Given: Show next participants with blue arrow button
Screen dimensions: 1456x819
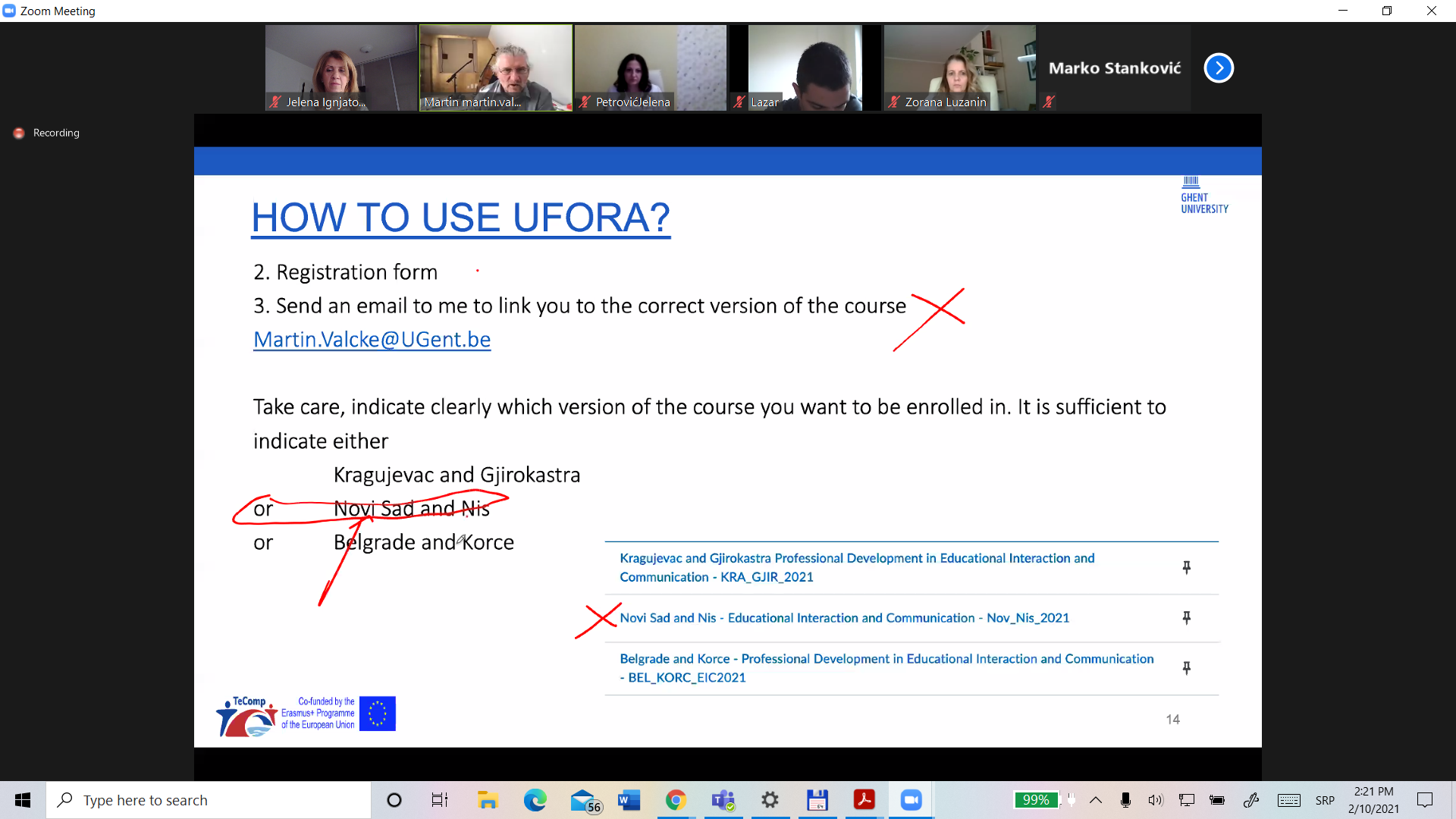Looking at the screenshot, I should (1219, 68).
